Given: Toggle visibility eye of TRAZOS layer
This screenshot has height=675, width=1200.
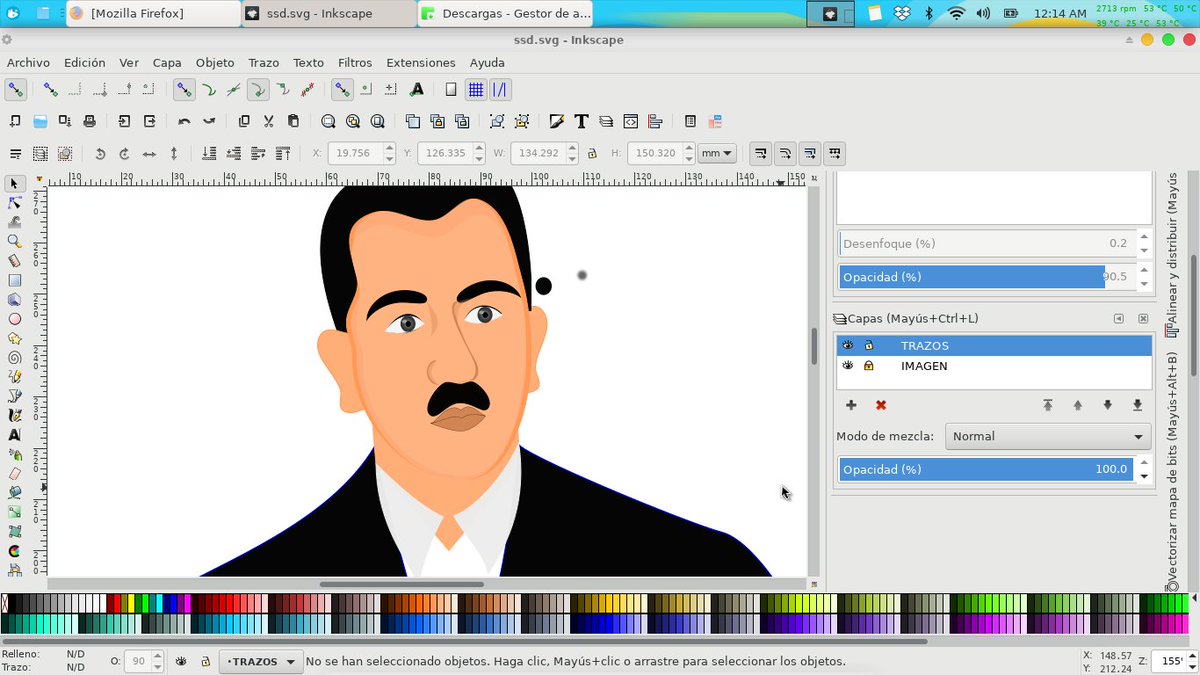Looking at the screenshot, I should tap(848, 345).
